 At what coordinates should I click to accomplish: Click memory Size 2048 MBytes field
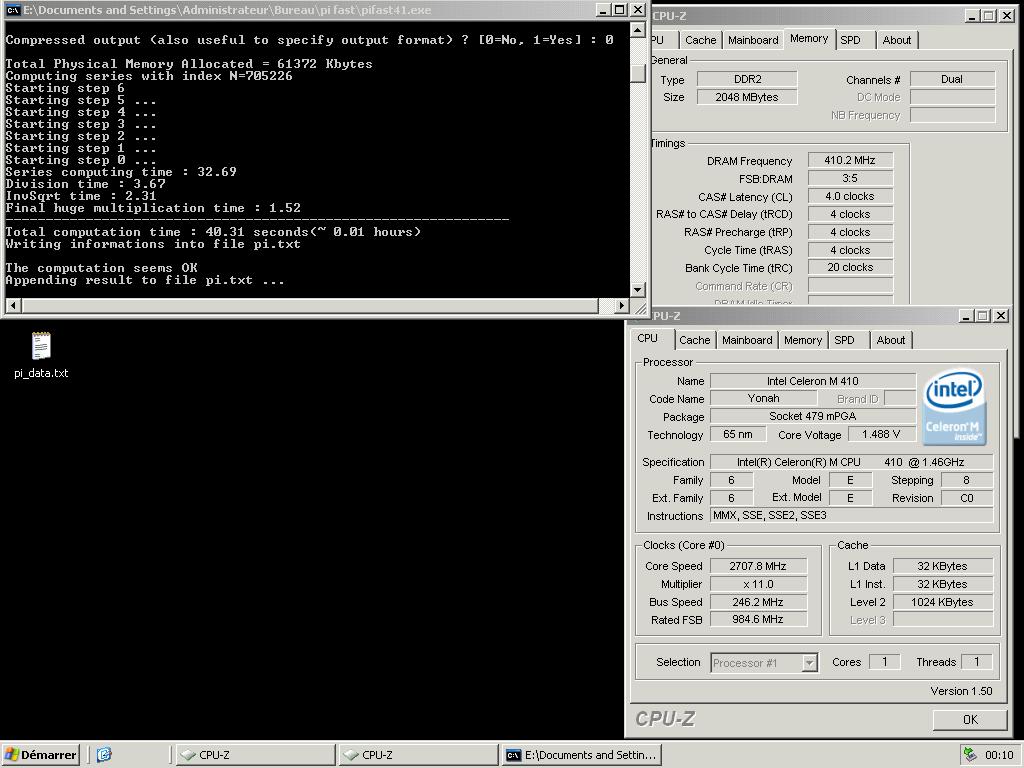tap(747, 97)
